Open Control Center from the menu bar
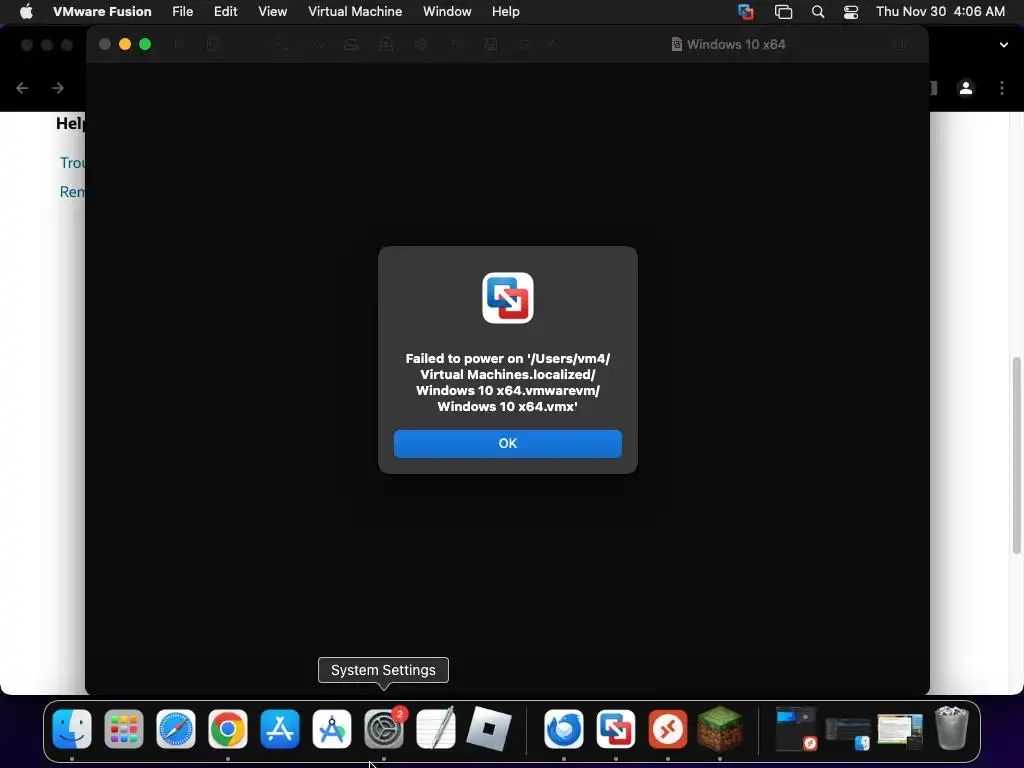 pos(850,11)
